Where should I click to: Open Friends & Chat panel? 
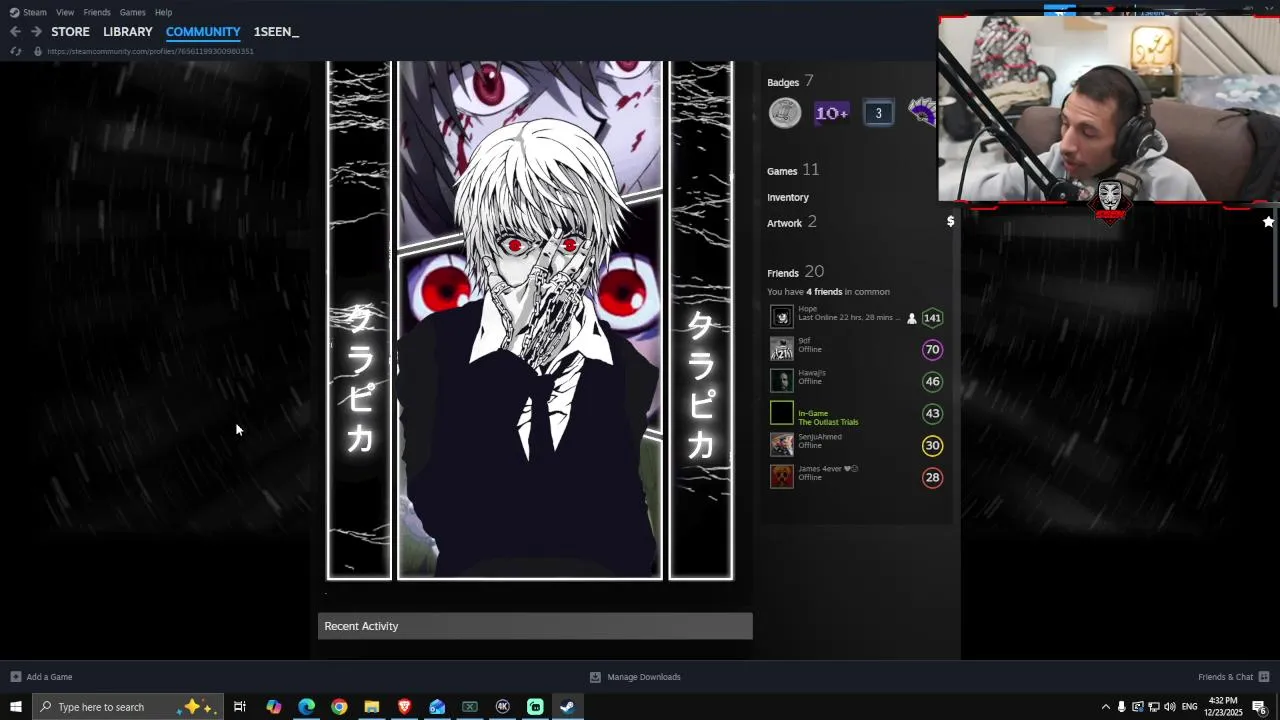coord(1234,677)
